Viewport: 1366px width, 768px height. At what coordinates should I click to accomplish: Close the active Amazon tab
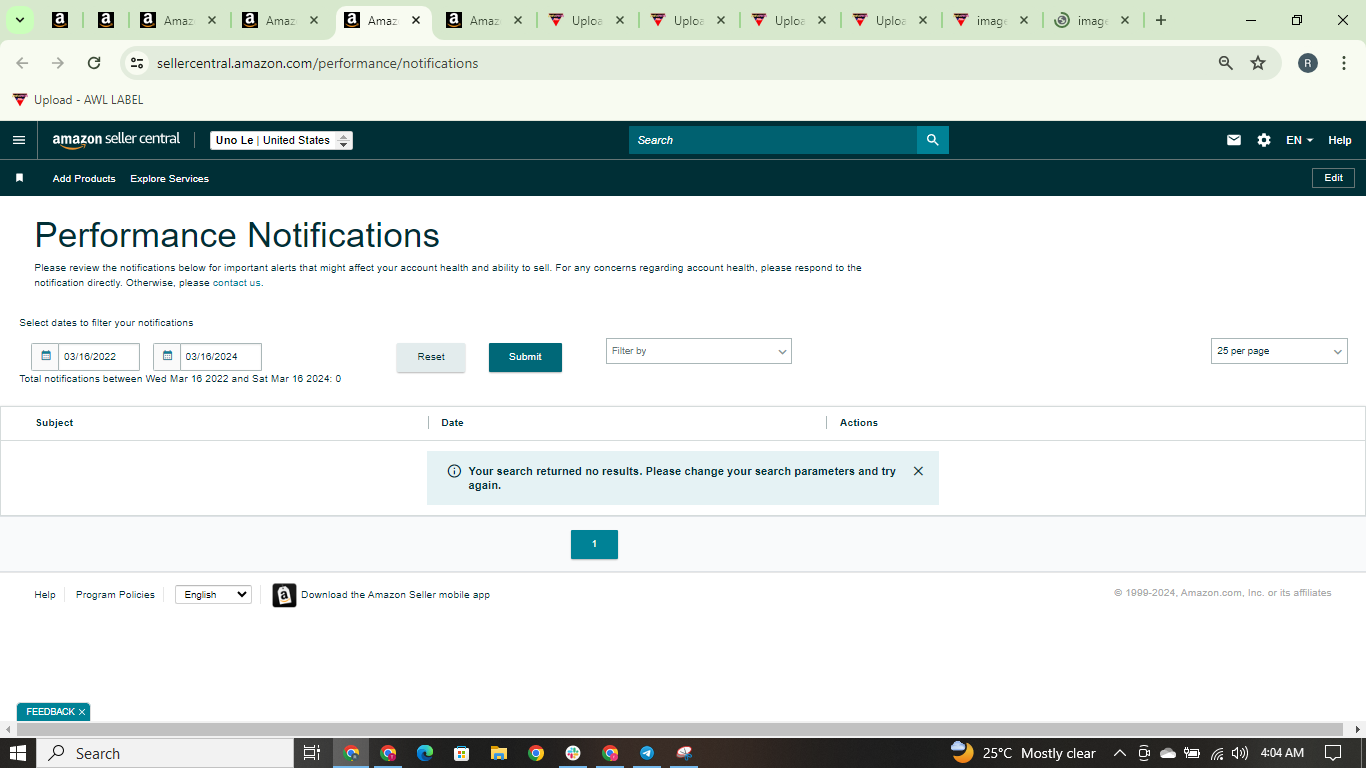click(x=416, y=20)
